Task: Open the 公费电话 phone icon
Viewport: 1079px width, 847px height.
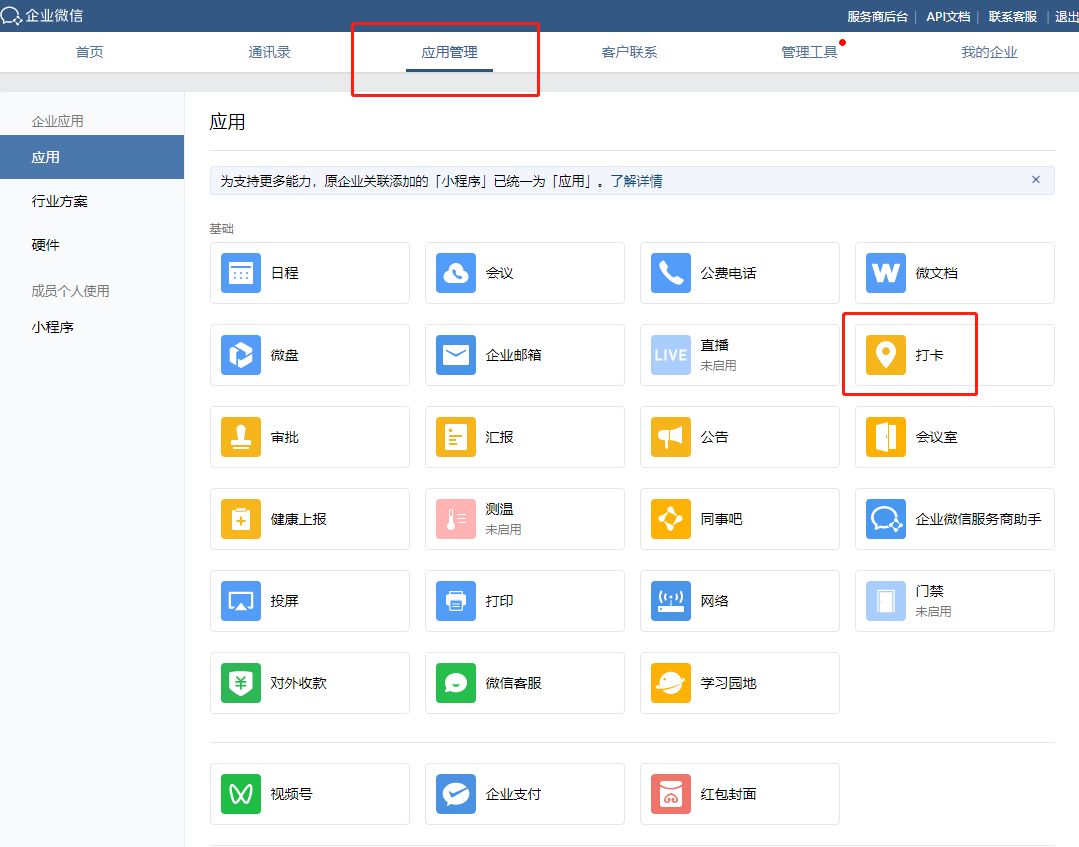Action: tap(670, 273)
